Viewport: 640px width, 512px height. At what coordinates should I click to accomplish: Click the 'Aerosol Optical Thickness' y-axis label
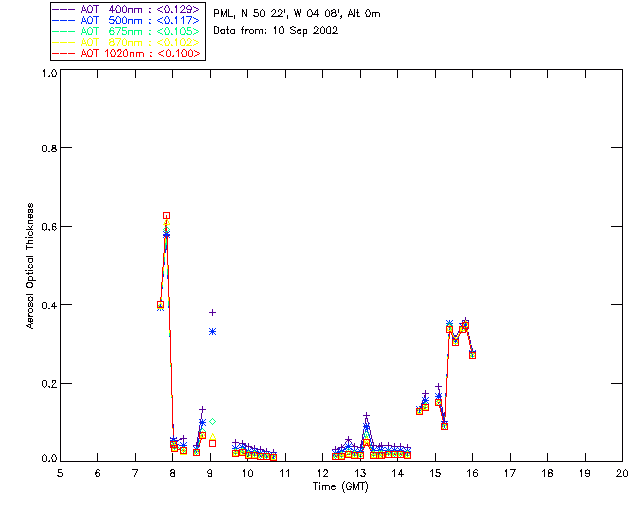click(30, 266)
